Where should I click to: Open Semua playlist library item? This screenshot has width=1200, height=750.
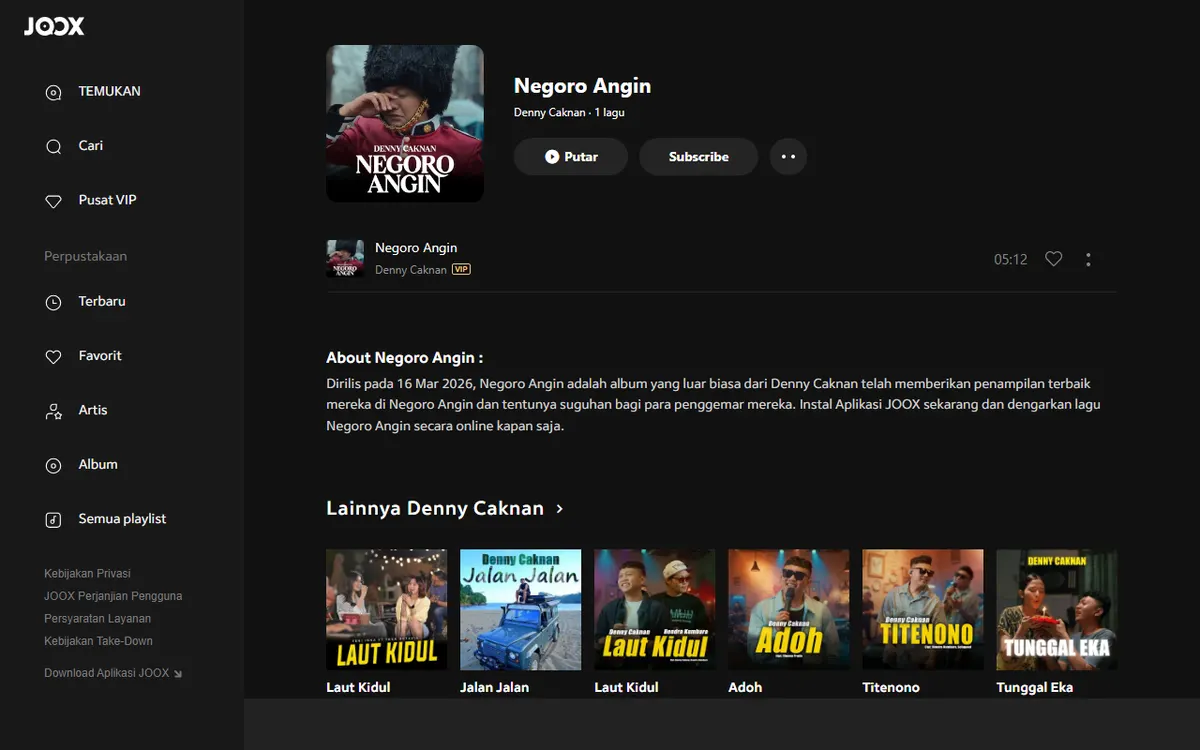pos(122,519)
